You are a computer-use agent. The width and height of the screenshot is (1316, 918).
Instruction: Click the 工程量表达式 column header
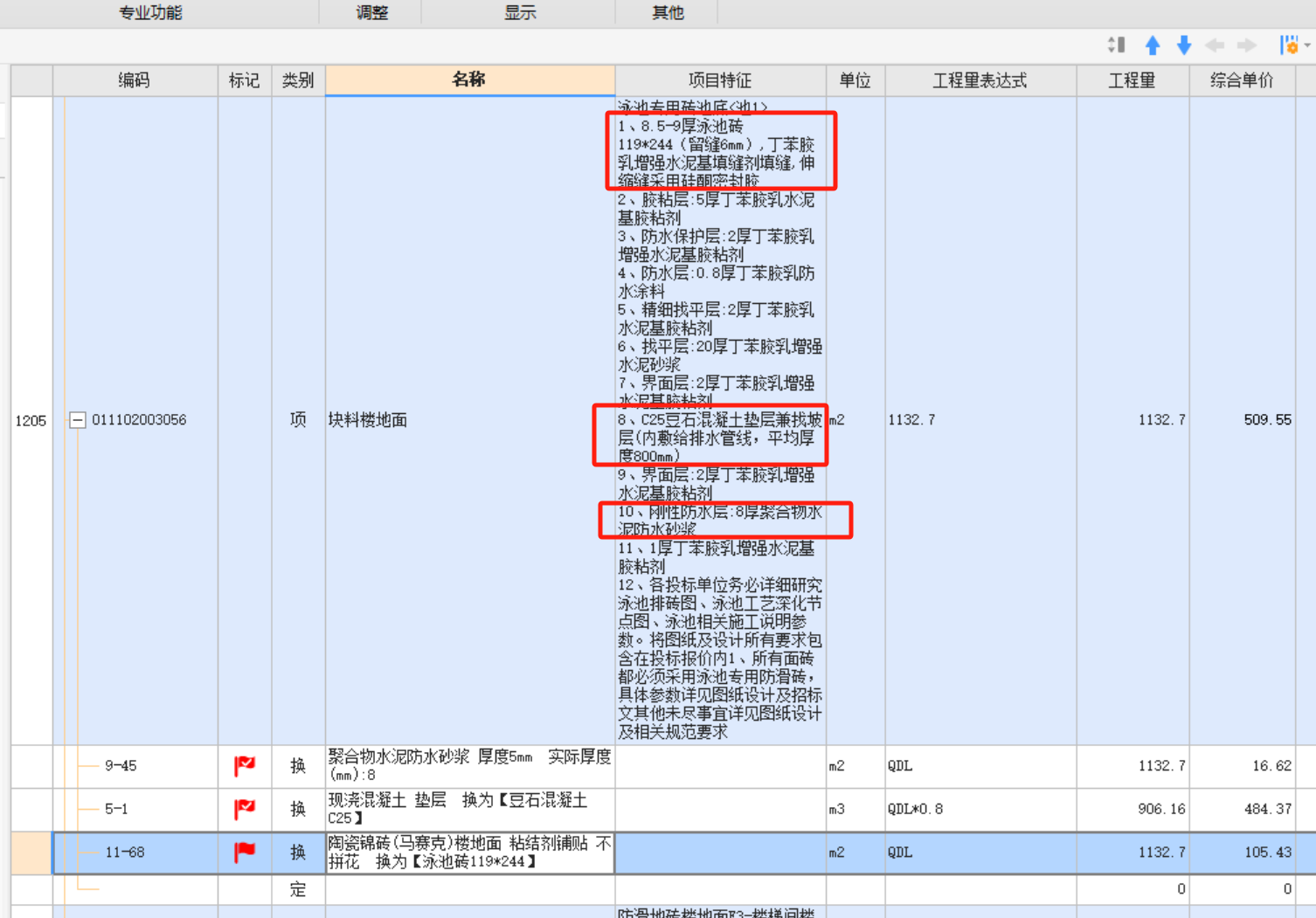point(980,80)
